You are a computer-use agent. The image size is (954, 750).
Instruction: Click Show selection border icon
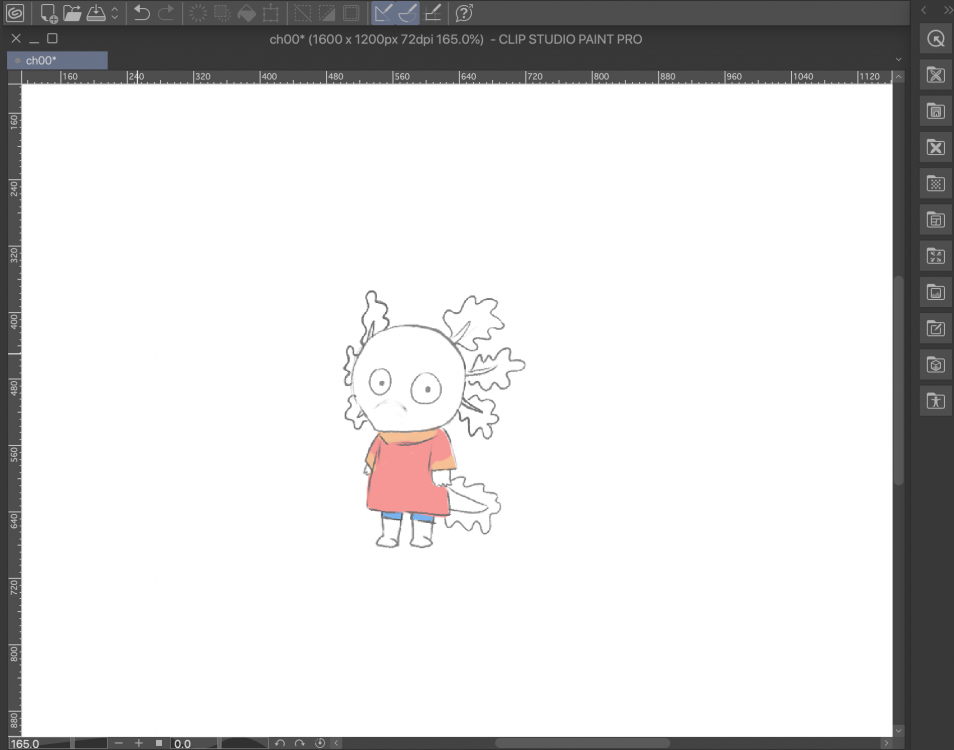351,13
